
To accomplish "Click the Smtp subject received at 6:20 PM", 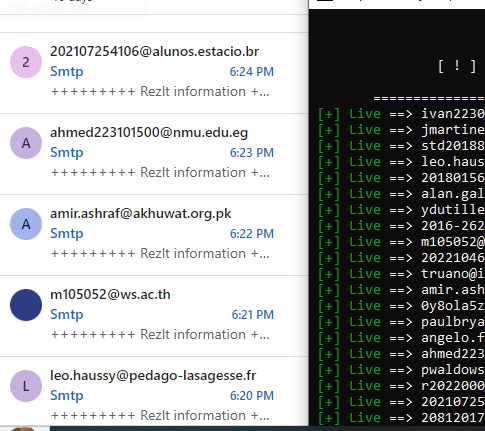I will click(67, 396).
